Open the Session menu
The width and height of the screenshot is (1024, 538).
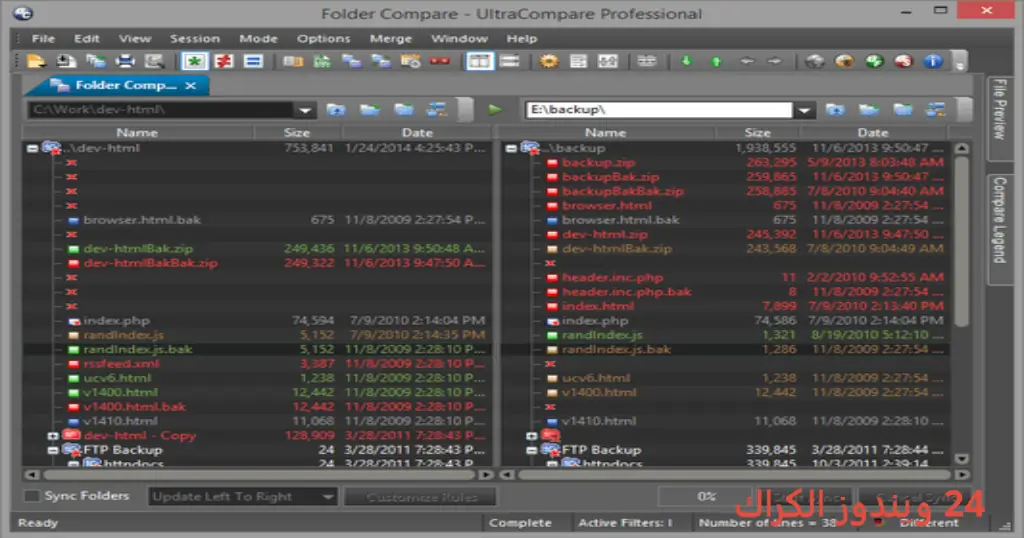[195, 39]
